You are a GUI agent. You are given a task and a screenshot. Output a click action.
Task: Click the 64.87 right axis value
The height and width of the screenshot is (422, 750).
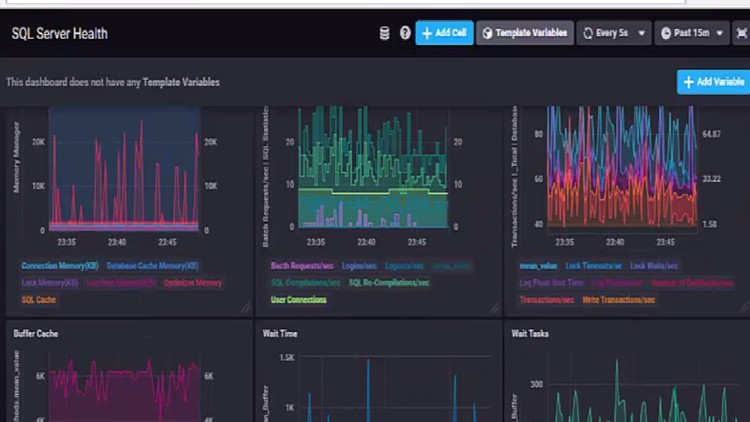711,134
